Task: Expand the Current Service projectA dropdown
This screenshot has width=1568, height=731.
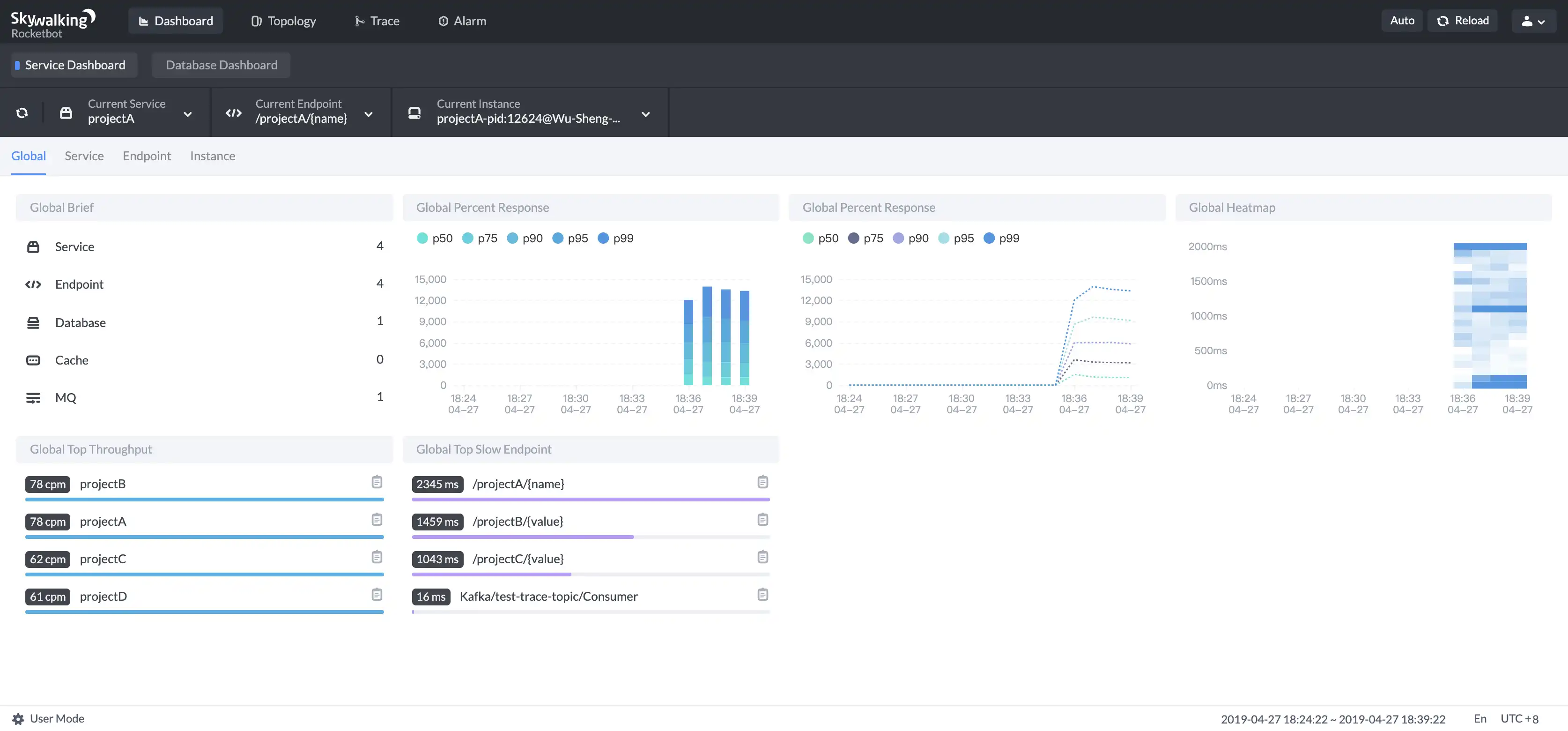Action: (x=186, y=112)
